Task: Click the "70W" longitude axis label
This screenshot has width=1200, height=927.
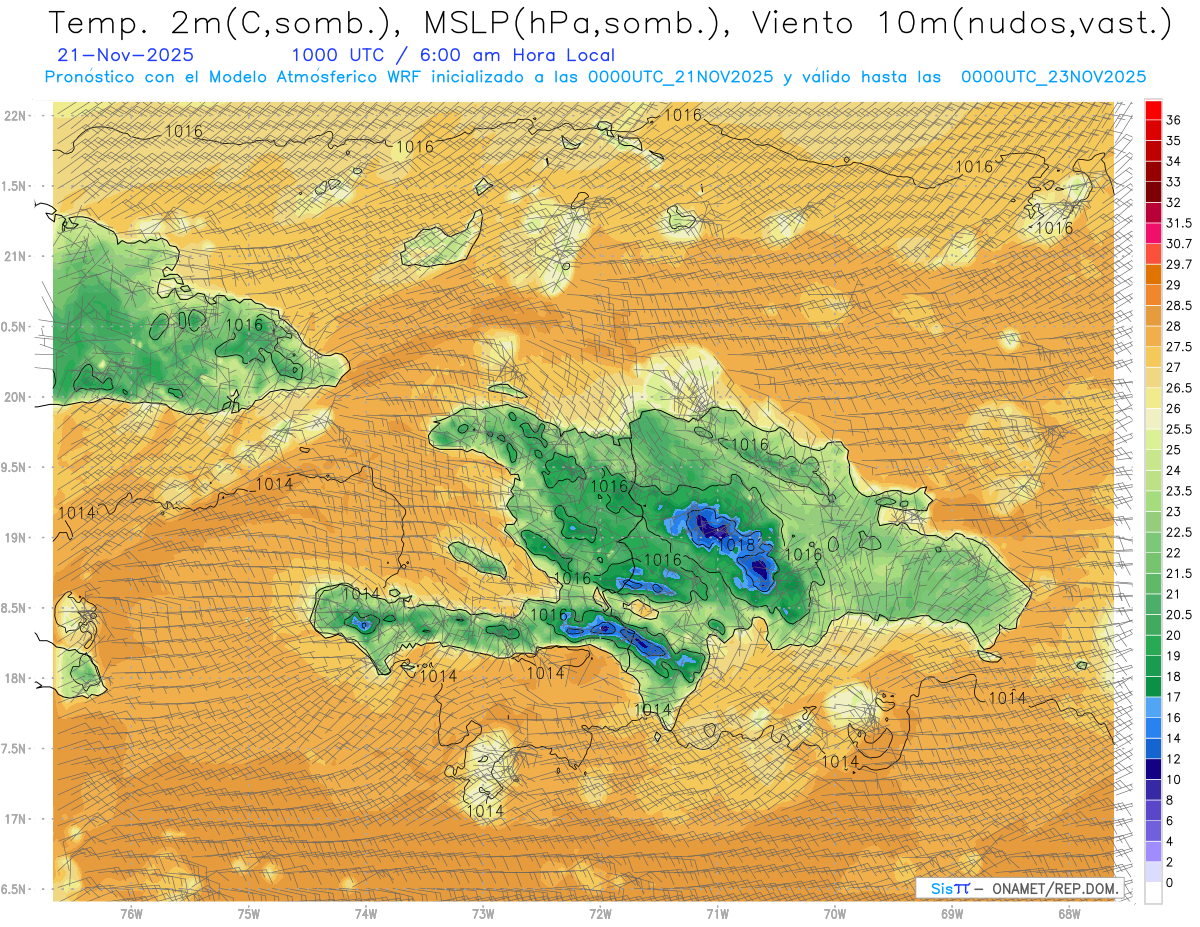Action: coord(835,914)
